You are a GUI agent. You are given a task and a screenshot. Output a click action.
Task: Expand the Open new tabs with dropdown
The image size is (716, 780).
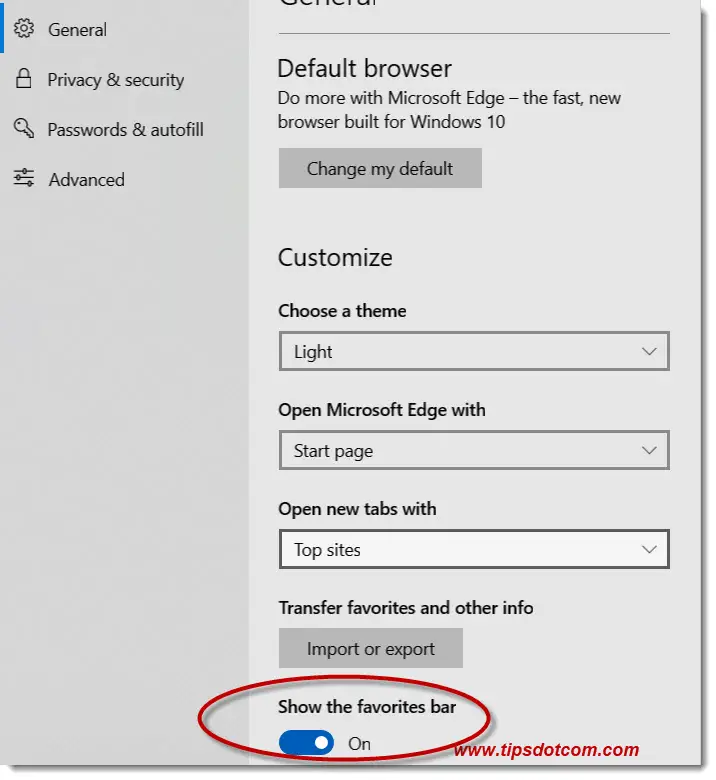pyautogui.click(x=474, y=549)
